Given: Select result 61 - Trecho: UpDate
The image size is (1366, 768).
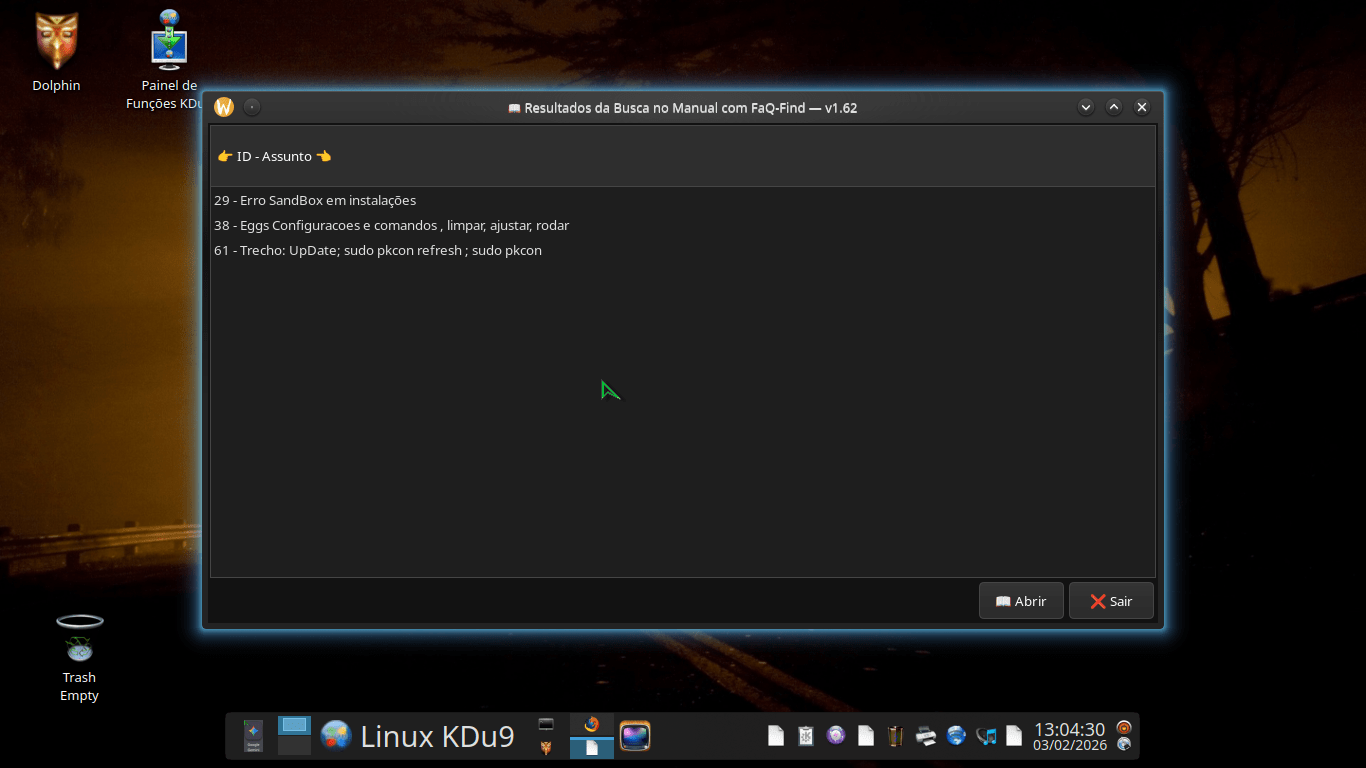Looking at the screenshot, I should pos(378,250).
